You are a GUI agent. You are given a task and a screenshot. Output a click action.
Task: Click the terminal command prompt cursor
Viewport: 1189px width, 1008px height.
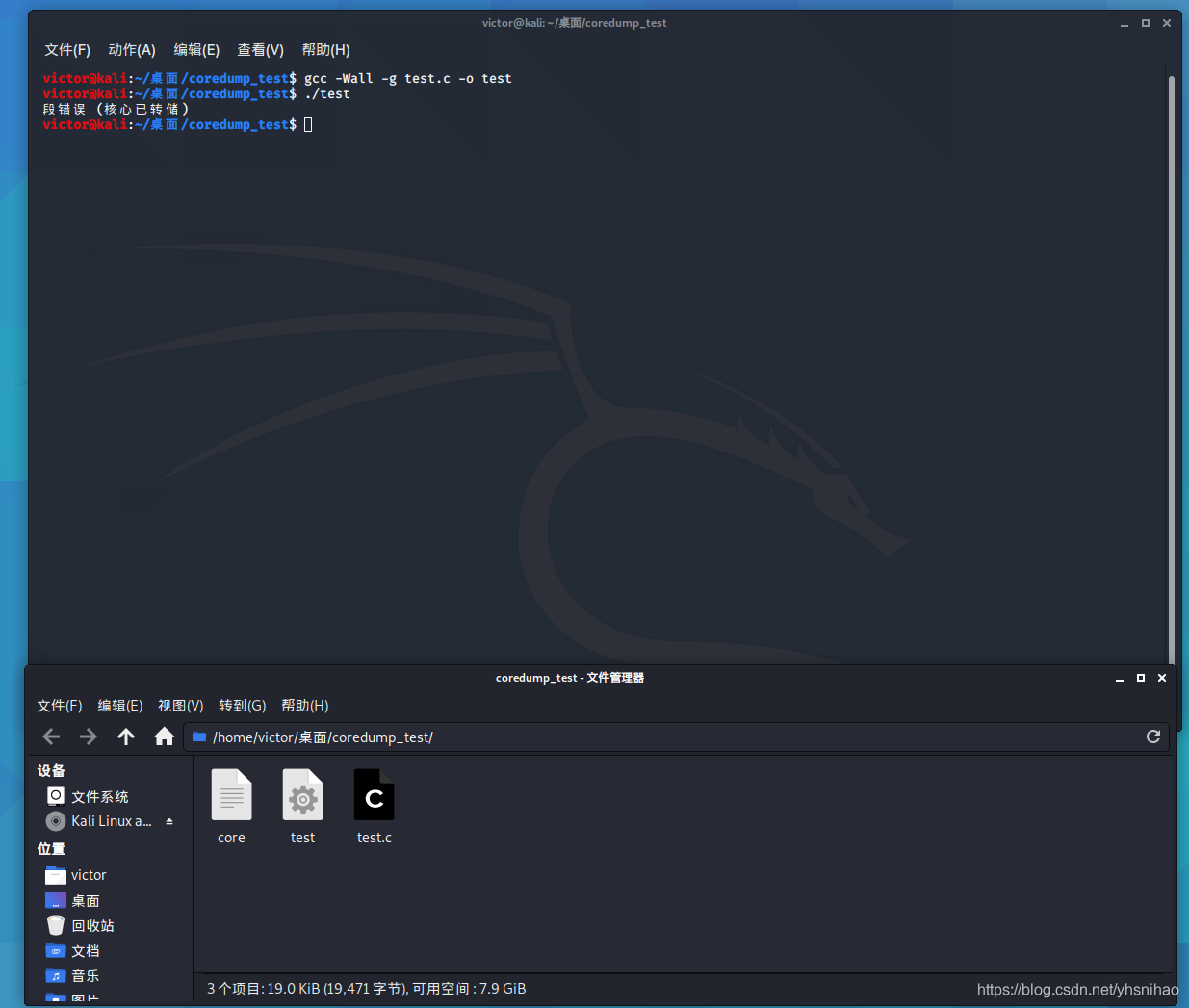pyautogui.click(x=308, y=124)
